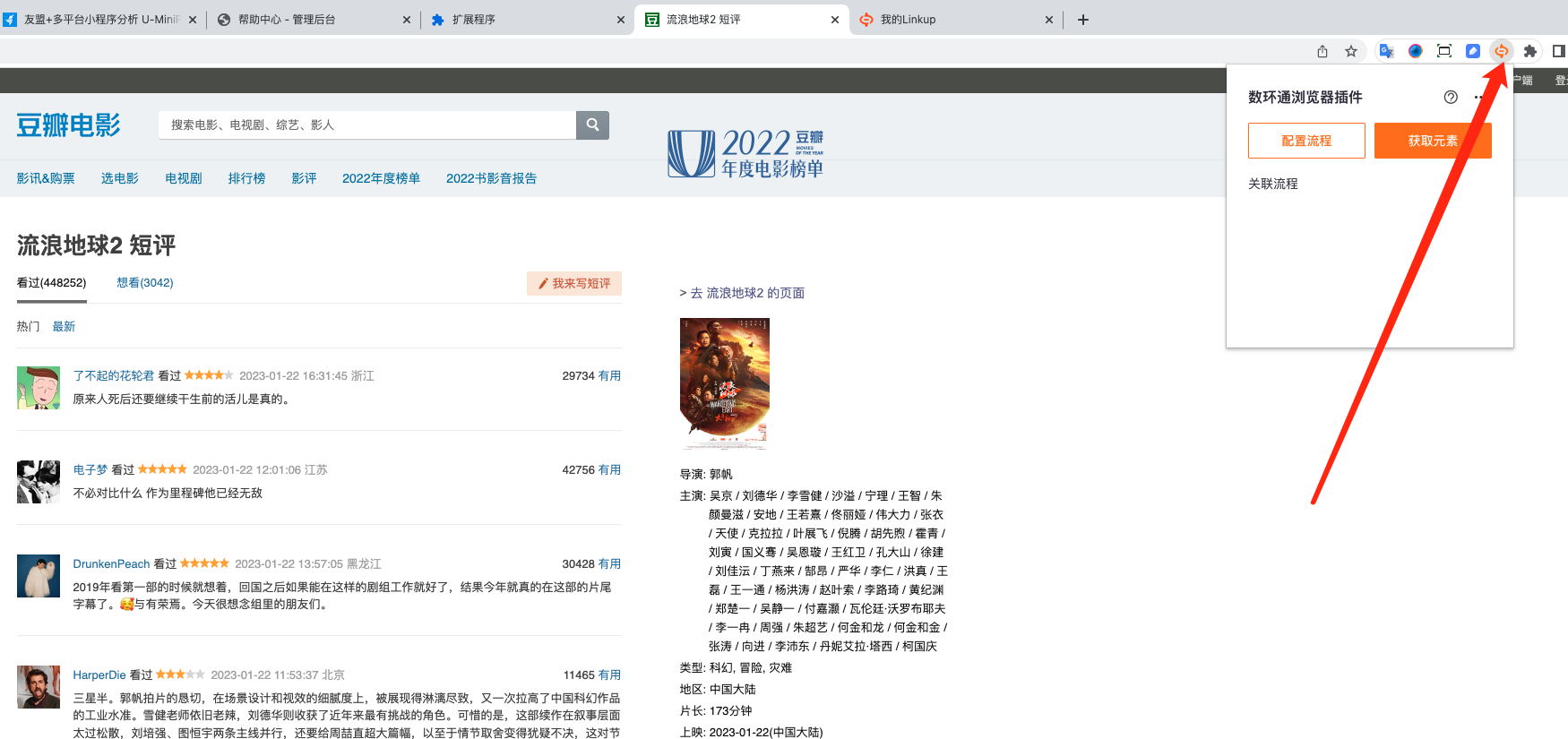Click the director name 郭帆
This screenshot has height=739, width=1568.
(x=720, y=474)
